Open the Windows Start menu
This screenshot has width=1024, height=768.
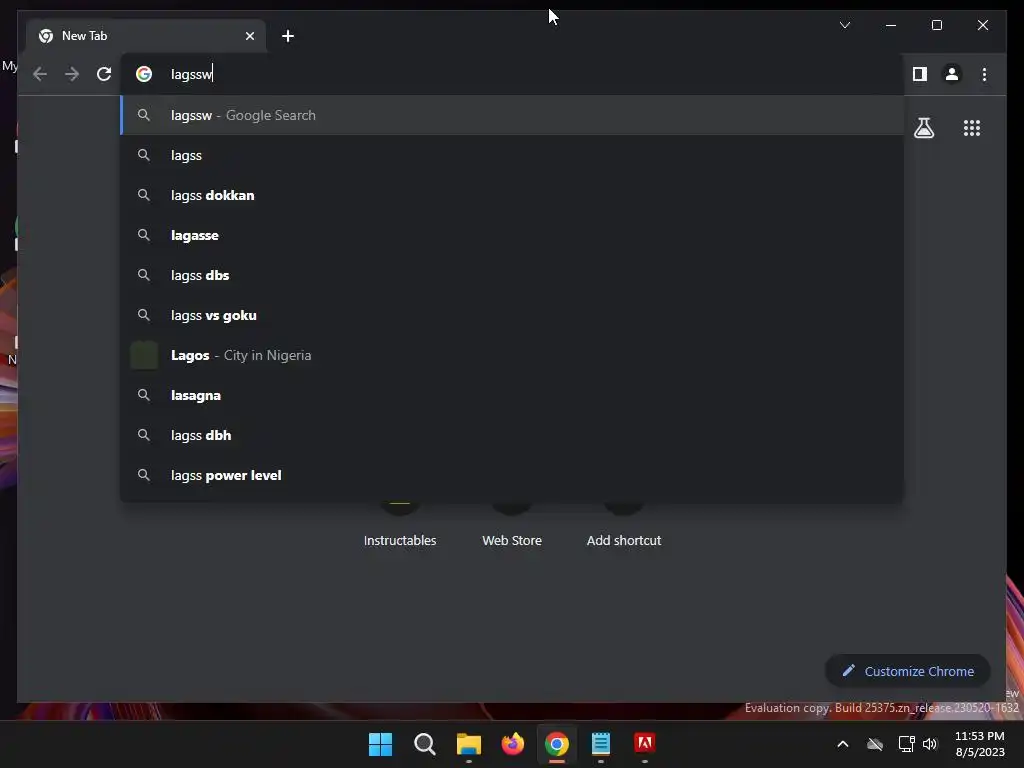point(381,744)
